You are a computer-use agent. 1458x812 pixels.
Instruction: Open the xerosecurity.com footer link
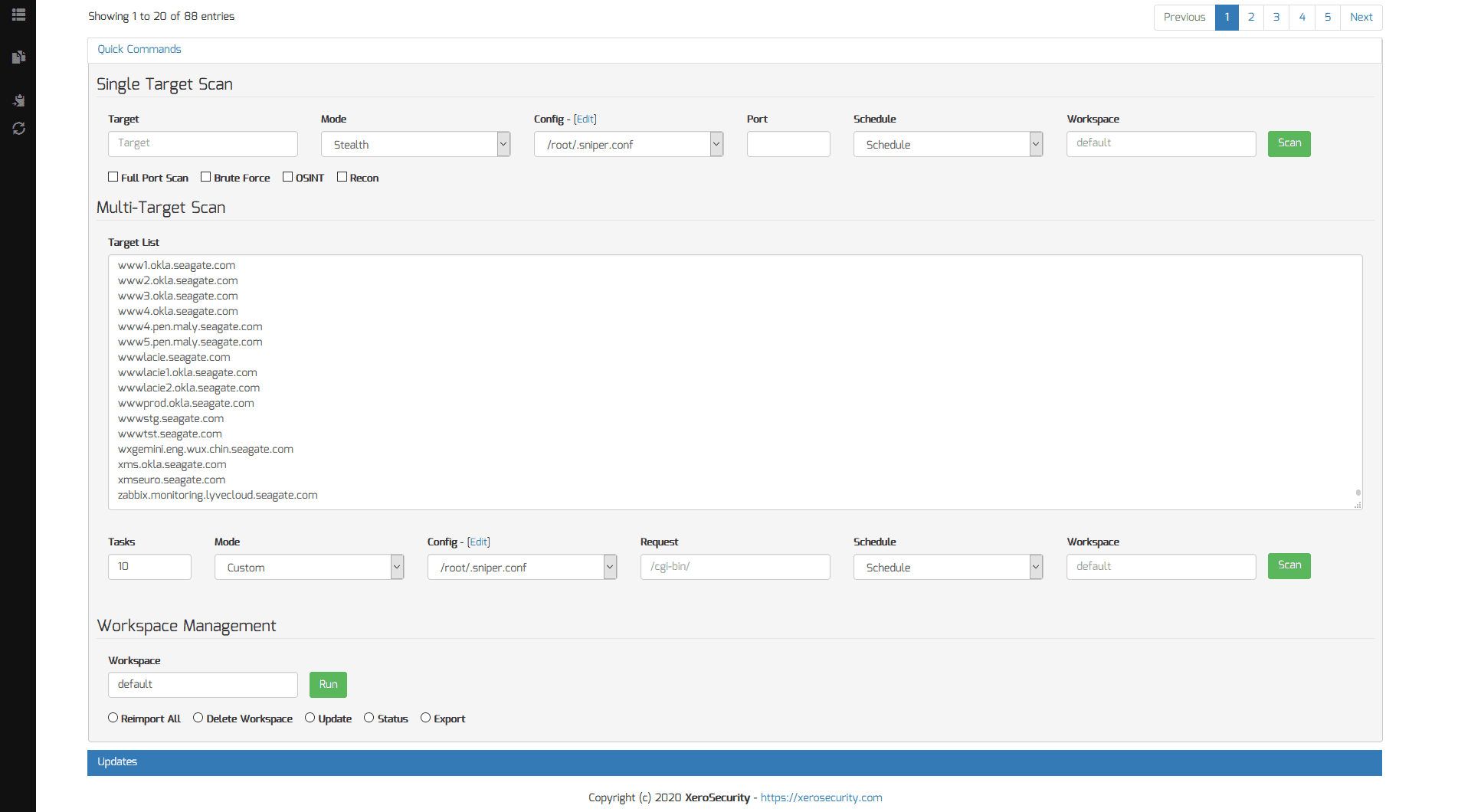[x=821, y=797]
